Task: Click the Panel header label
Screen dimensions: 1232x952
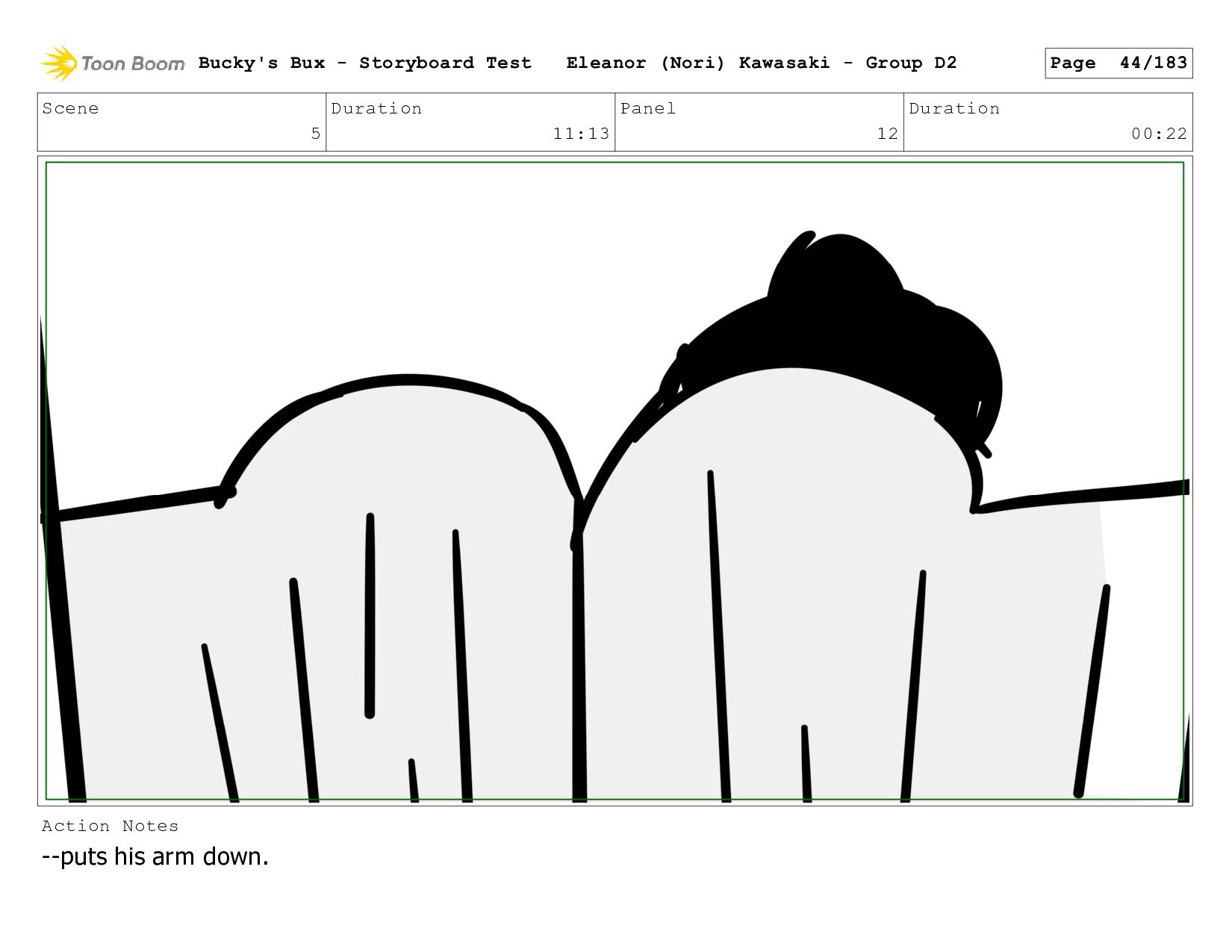Action: (647, 109)
